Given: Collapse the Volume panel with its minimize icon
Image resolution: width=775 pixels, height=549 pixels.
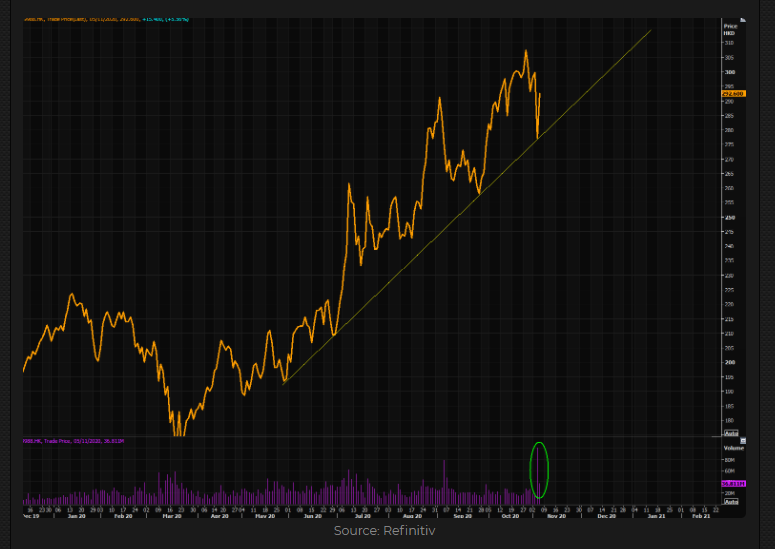Looking at the screenshot, I should point(742,440).
